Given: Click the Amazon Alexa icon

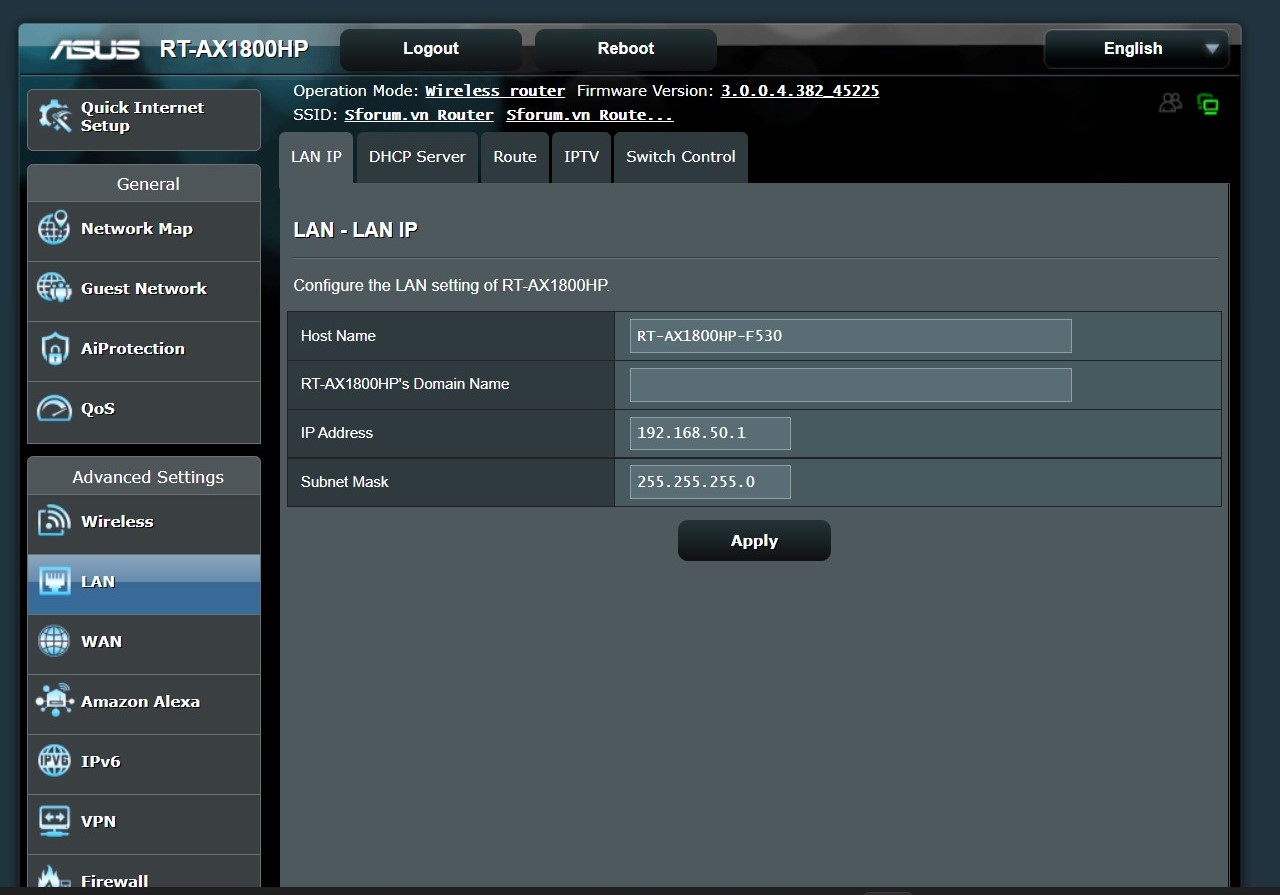Looking at the screenshot, I should click(x=54, y=701).
